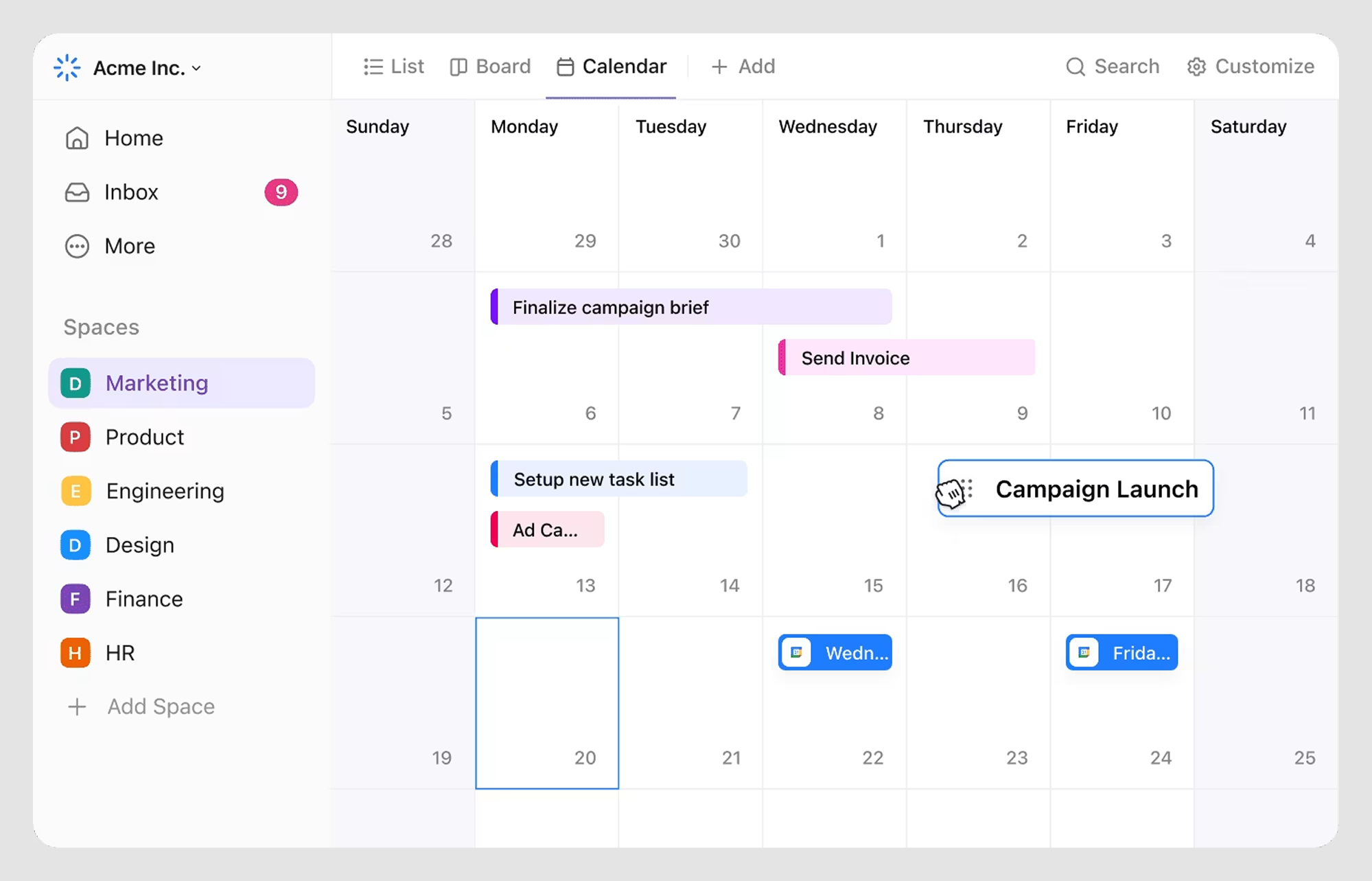Click the Finance space icon
1372x881 pixels.
tap(75, 599)
